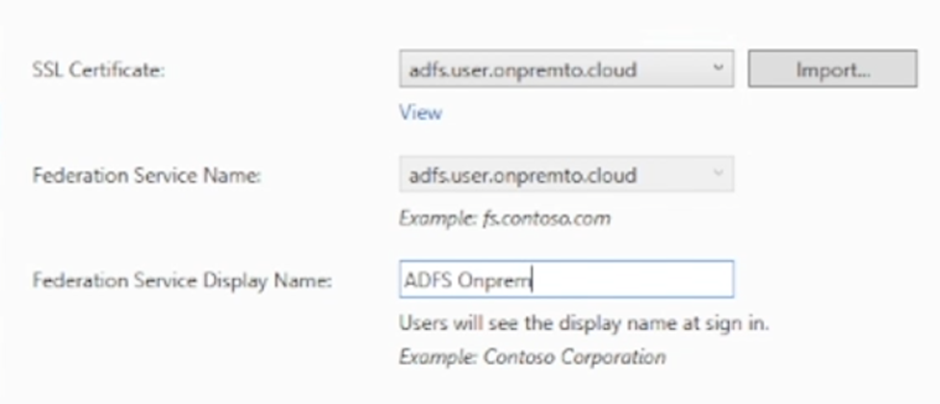Click empty area right of 'ADFS Onprem' text
Screen dimensions: 940x404
click(632, 279)
